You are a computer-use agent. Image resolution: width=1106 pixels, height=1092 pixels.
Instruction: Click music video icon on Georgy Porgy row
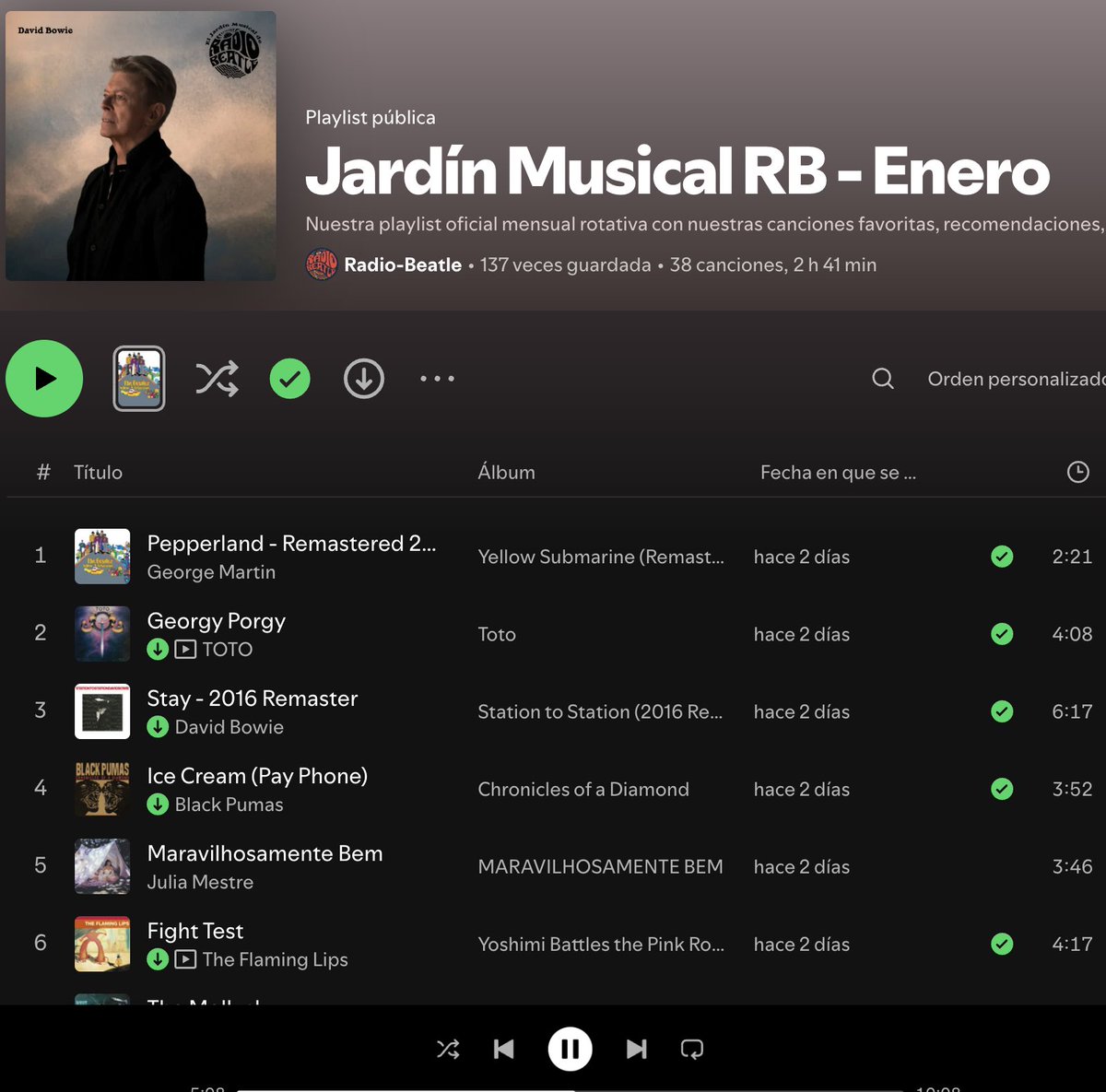pyautogui.click(x=185, y=650)
